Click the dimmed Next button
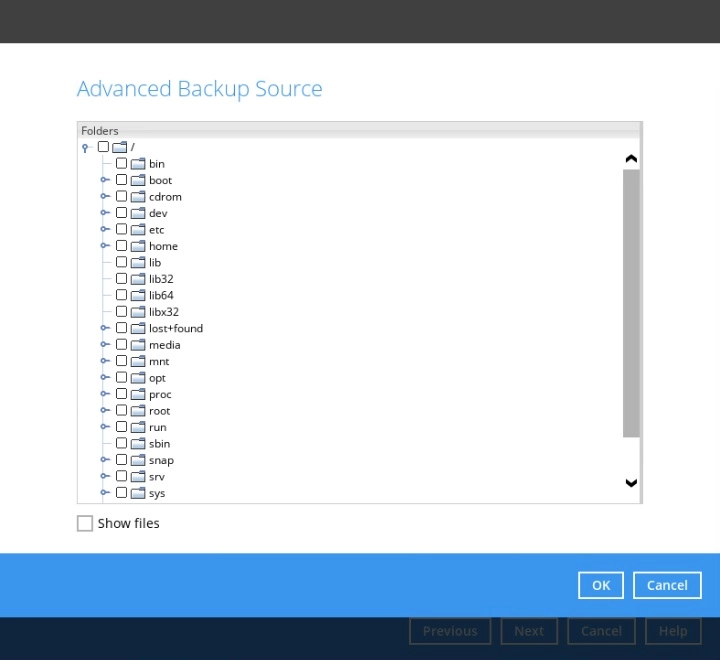This screenshot has width=720, height=660. pyautogui.click(x=529, y=631)
